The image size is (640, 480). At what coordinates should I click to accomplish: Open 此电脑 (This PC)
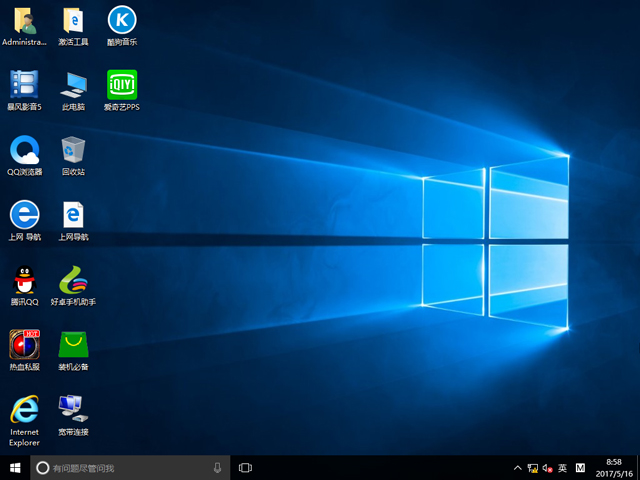point(73,85)
